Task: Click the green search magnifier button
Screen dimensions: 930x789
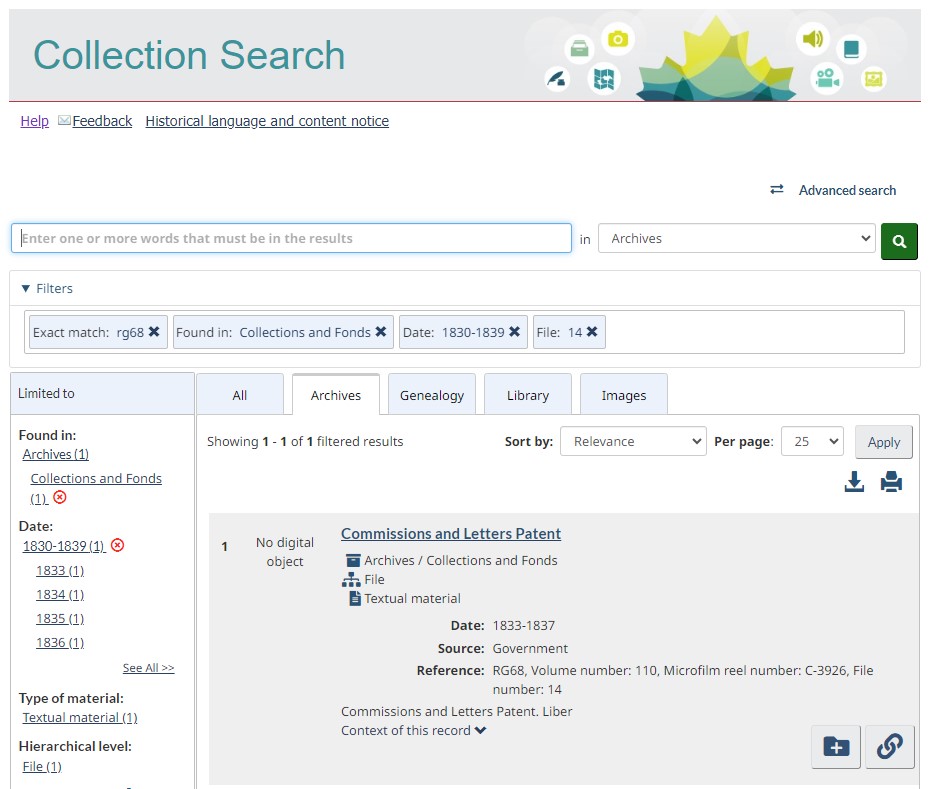Action: point(898,241)
